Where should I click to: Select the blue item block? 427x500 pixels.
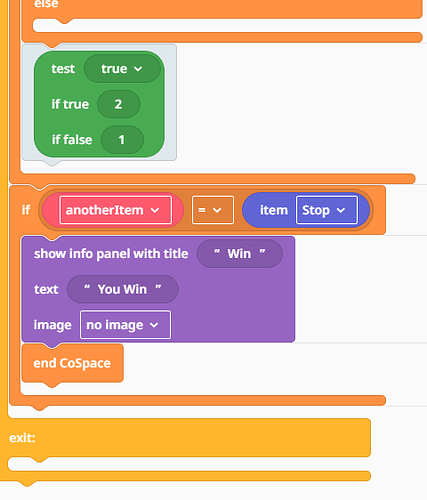point(306,210)
